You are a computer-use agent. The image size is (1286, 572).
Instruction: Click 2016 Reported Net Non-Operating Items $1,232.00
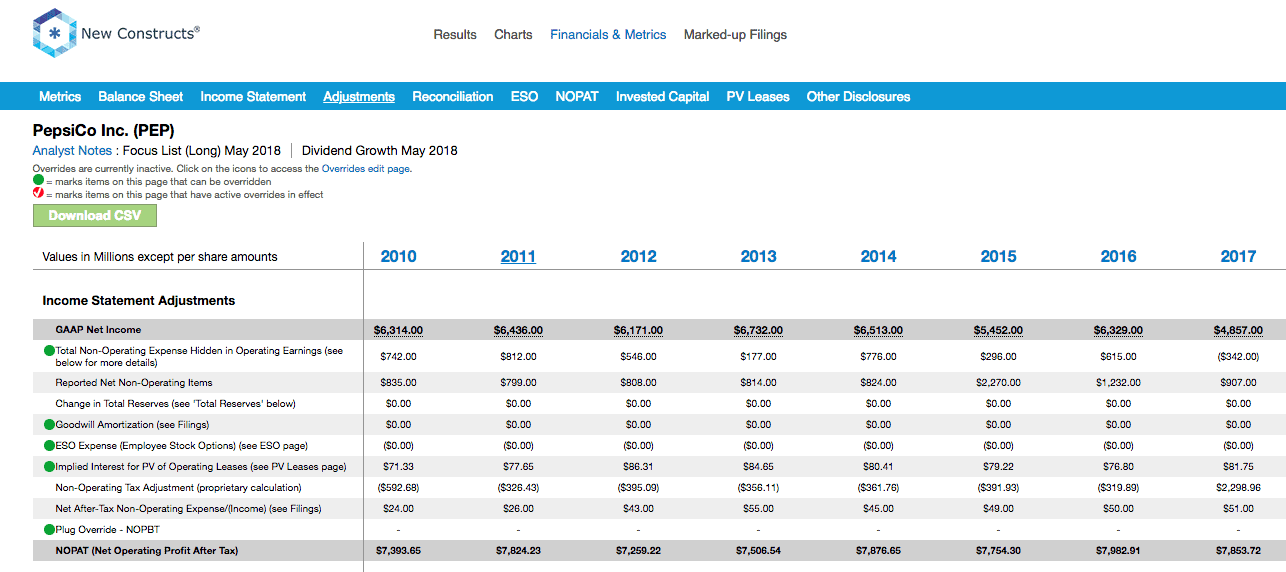tap(1118, 382)
